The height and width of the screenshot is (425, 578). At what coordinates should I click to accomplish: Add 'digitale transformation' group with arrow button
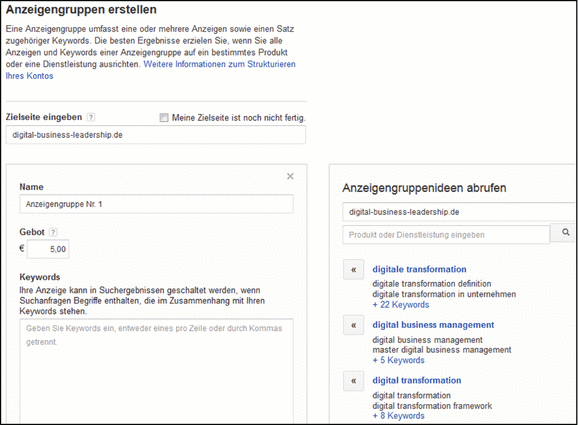pyautogui.click(x=354, y=270)
